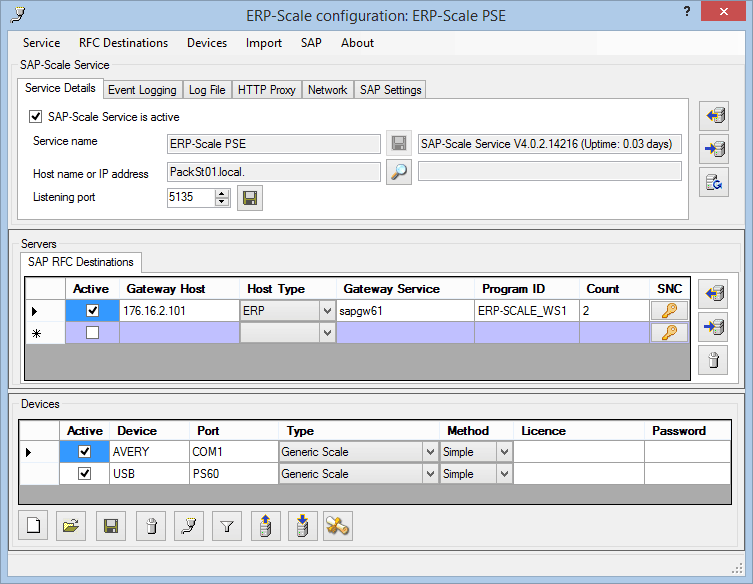Click the trash icon in the Servers panel
The image size is (753, 584).
coord(713,360)
